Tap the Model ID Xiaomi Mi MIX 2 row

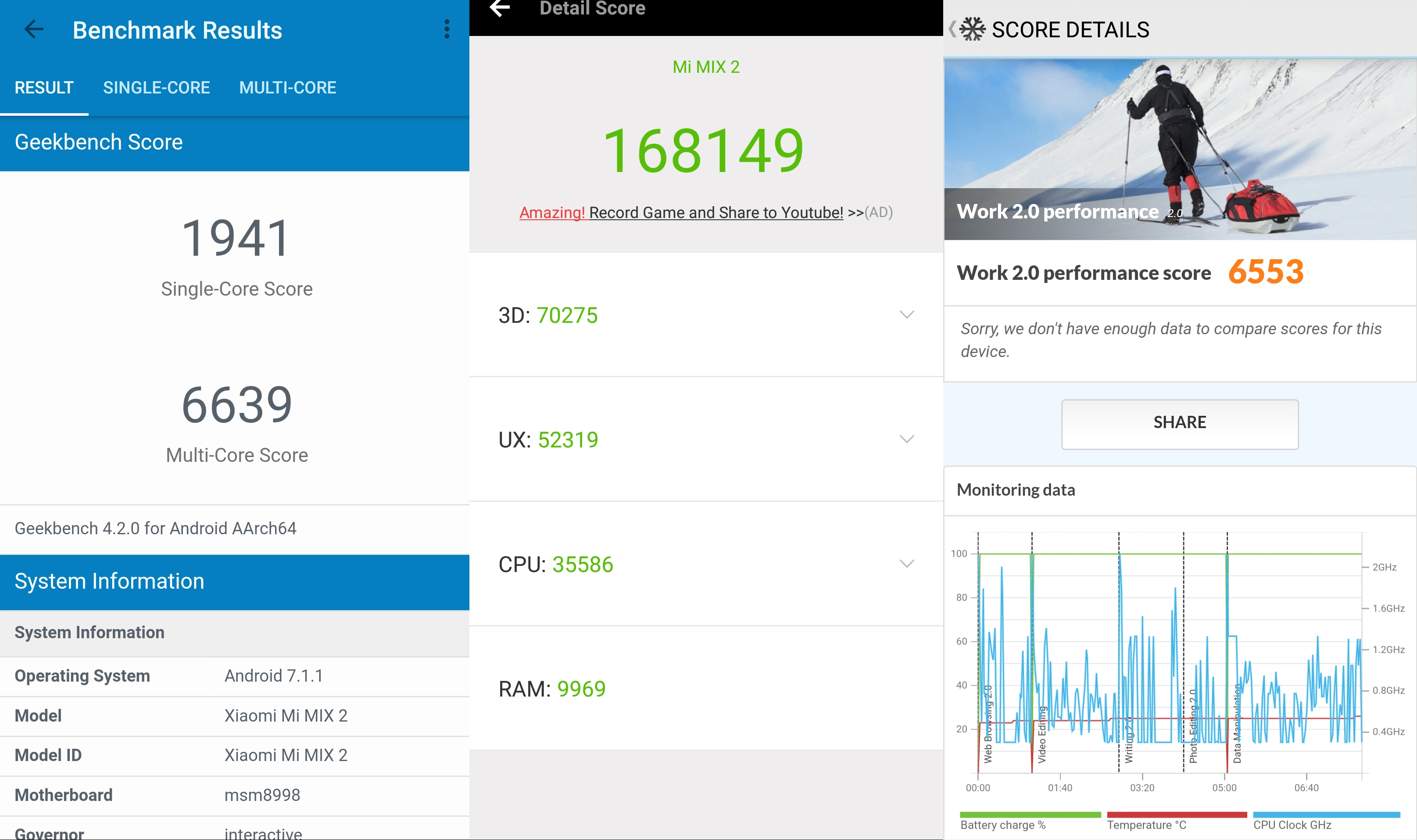(234, 756)
